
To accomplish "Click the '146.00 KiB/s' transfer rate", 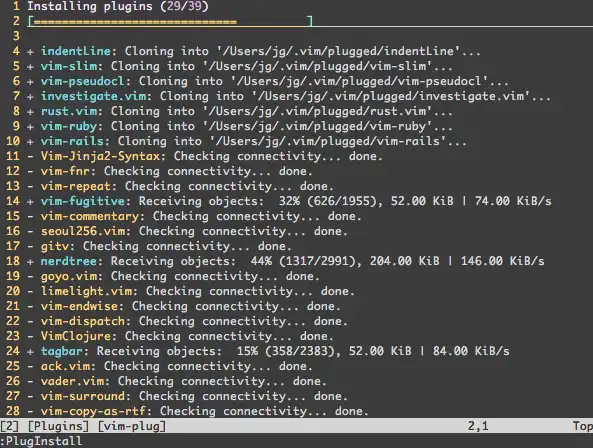I will click(x=502, y=261).
